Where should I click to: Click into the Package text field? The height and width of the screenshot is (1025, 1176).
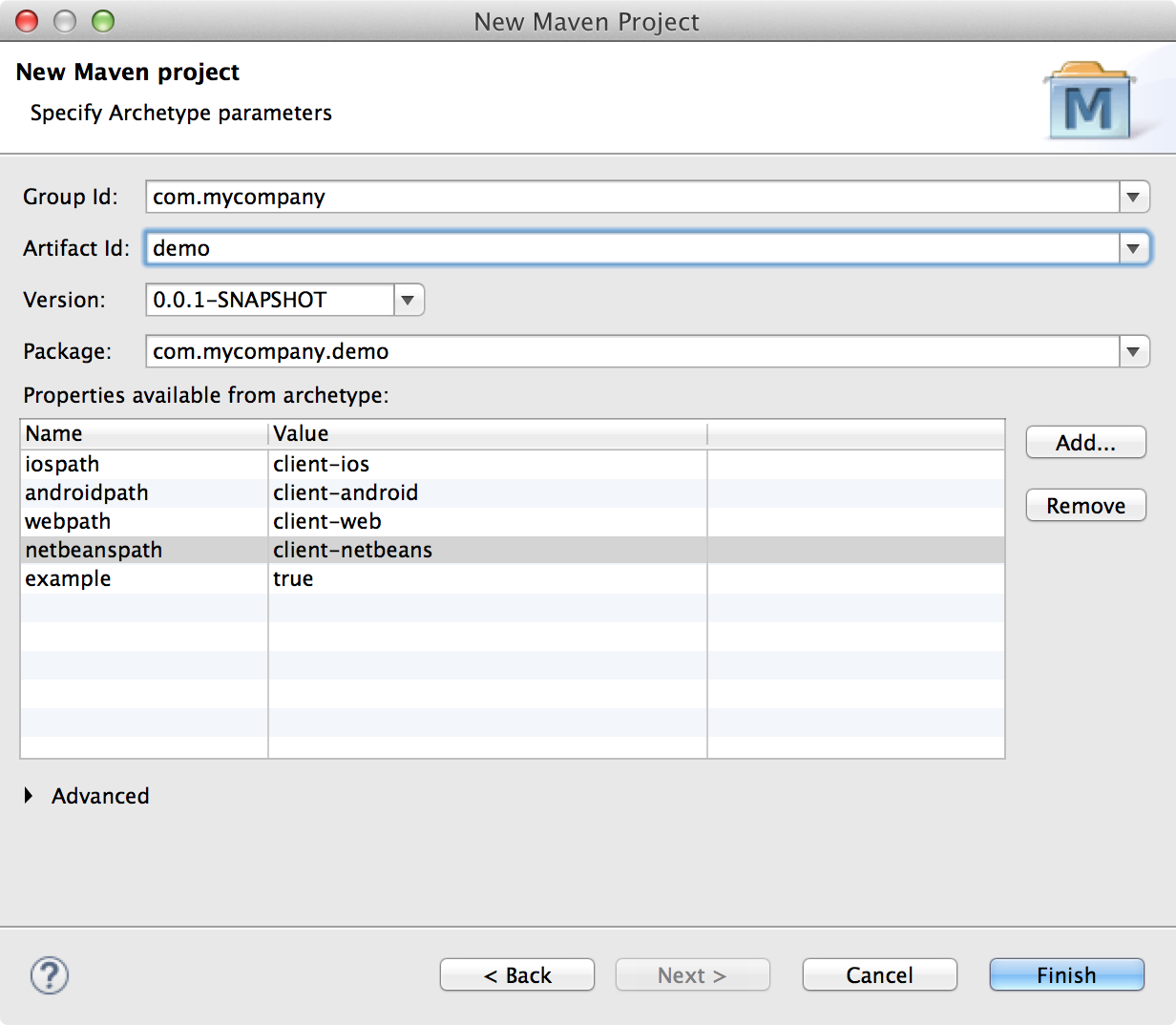(630, 352)
